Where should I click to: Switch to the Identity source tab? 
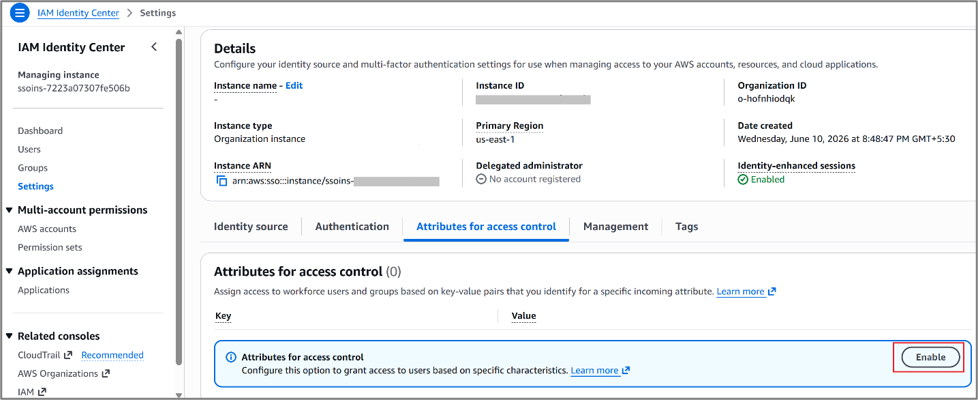pyautogui.click(x=251, y=227)
